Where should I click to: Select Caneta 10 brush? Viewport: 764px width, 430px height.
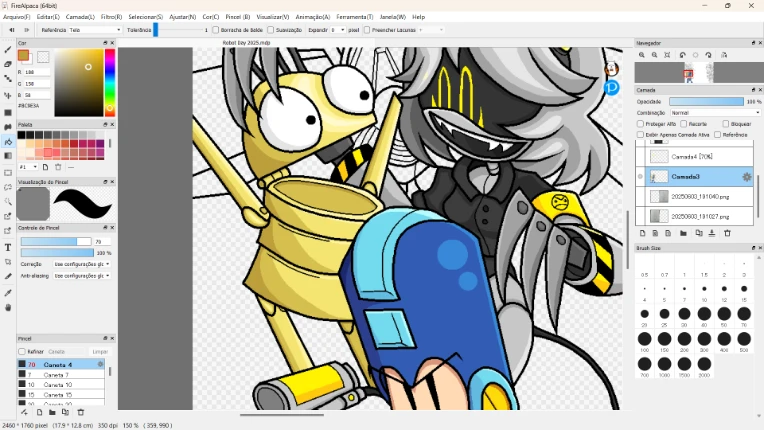click(x=61, y=385)
